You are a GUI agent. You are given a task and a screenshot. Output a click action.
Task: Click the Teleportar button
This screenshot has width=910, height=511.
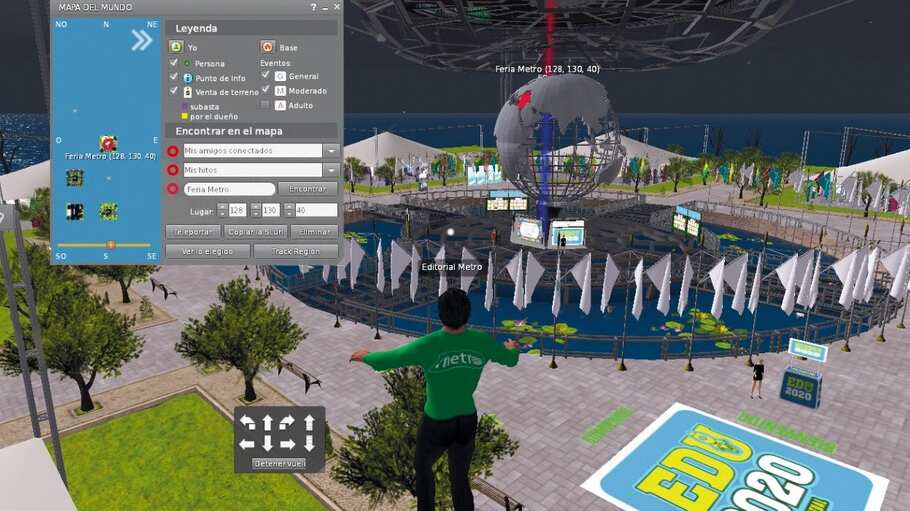click(x=192, y=231)
